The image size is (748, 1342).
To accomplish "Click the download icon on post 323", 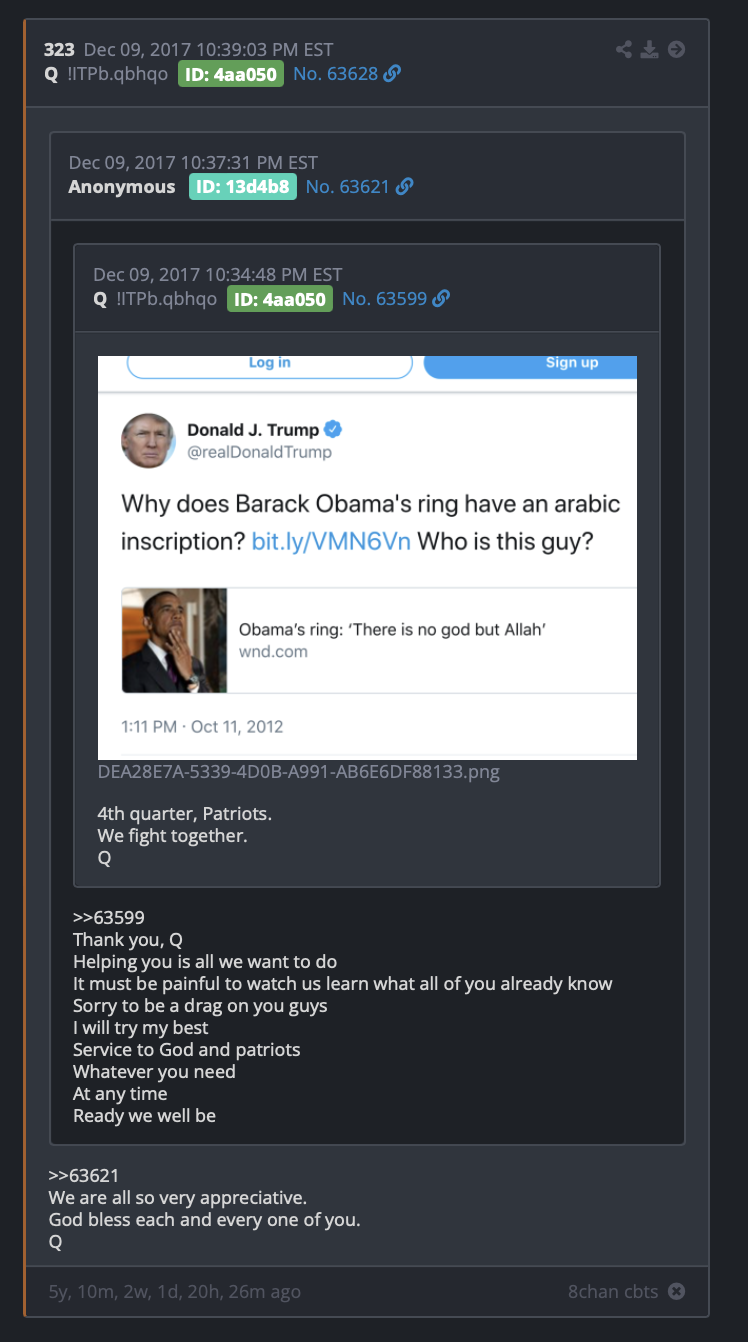I will click(650, 49).
